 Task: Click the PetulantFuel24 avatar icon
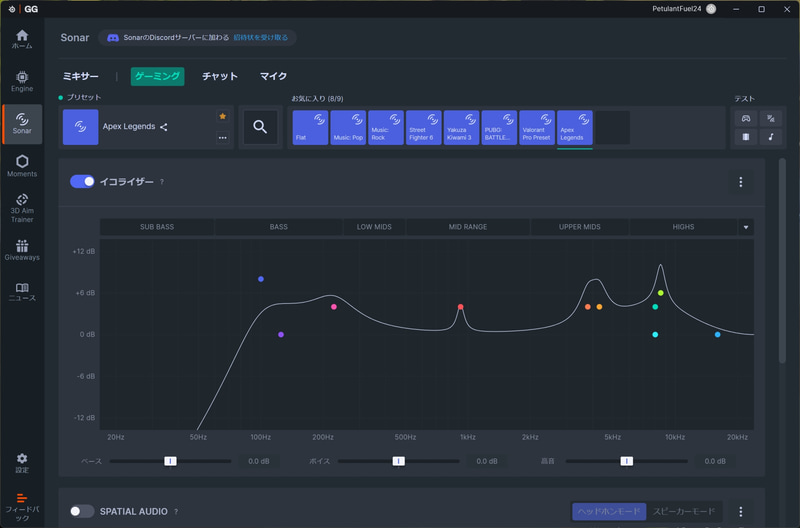[x=711, y=9]
